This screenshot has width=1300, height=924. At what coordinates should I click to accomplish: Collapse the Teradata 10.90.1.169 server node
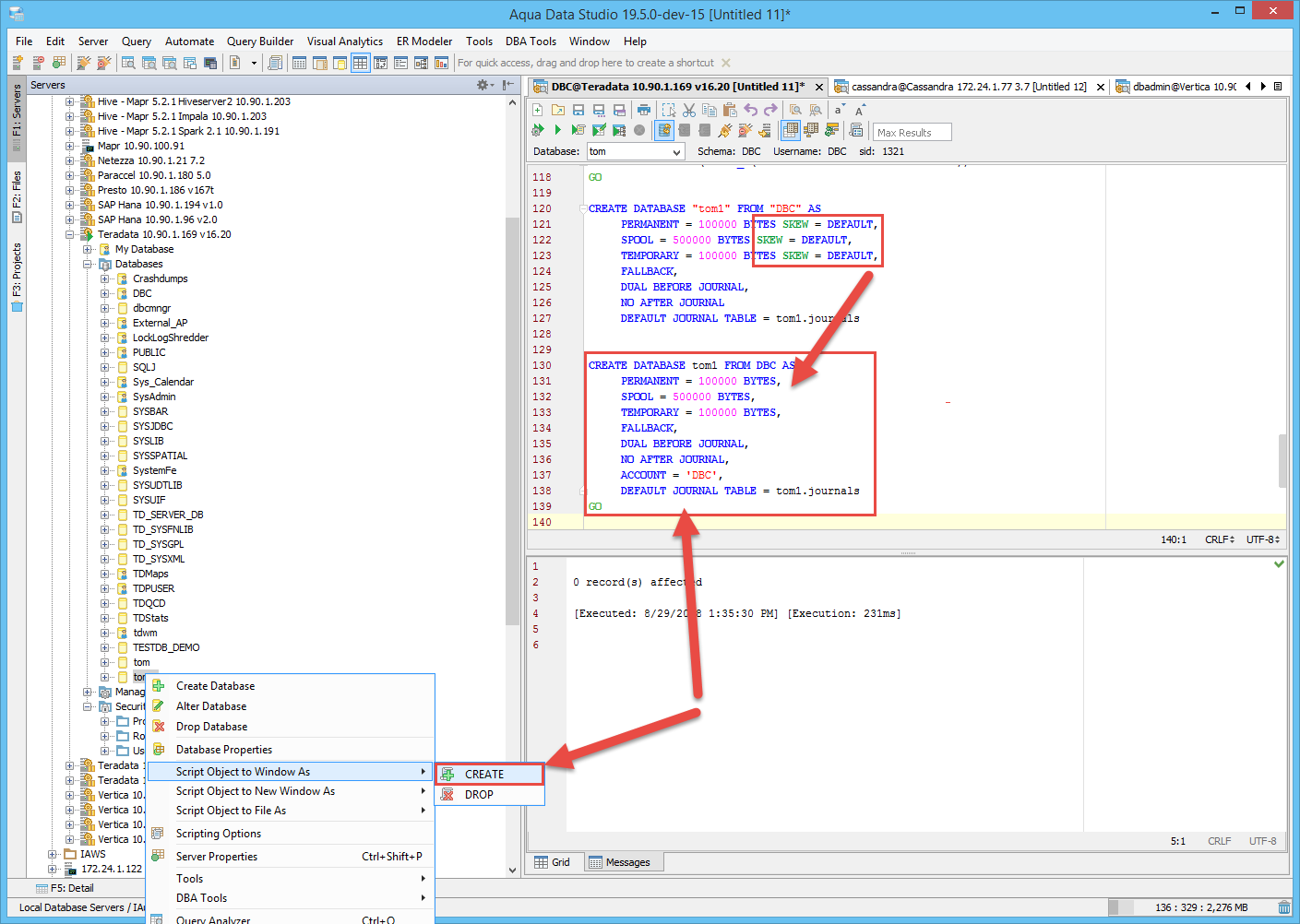(70, 234)
